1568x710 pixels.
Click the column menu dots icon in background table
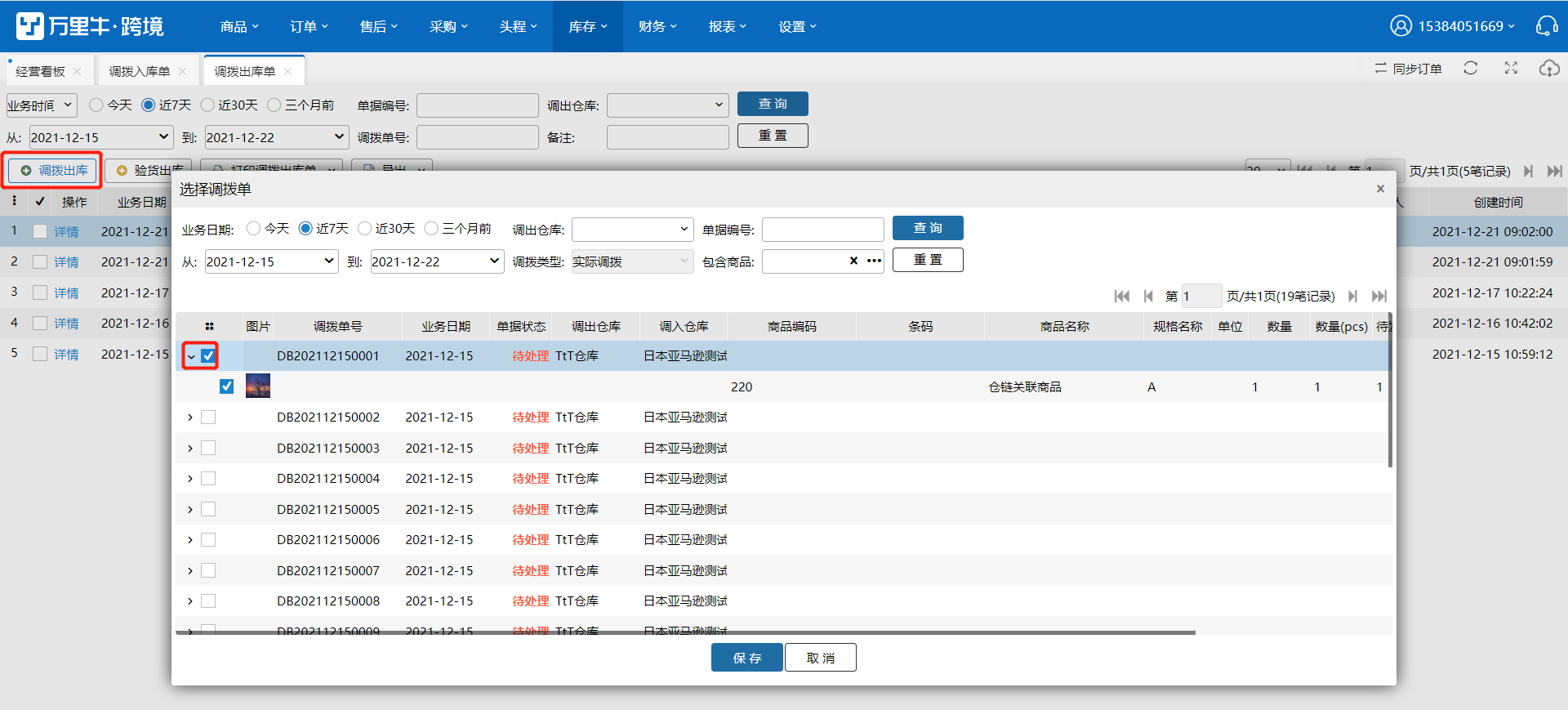tap(14, 200)
